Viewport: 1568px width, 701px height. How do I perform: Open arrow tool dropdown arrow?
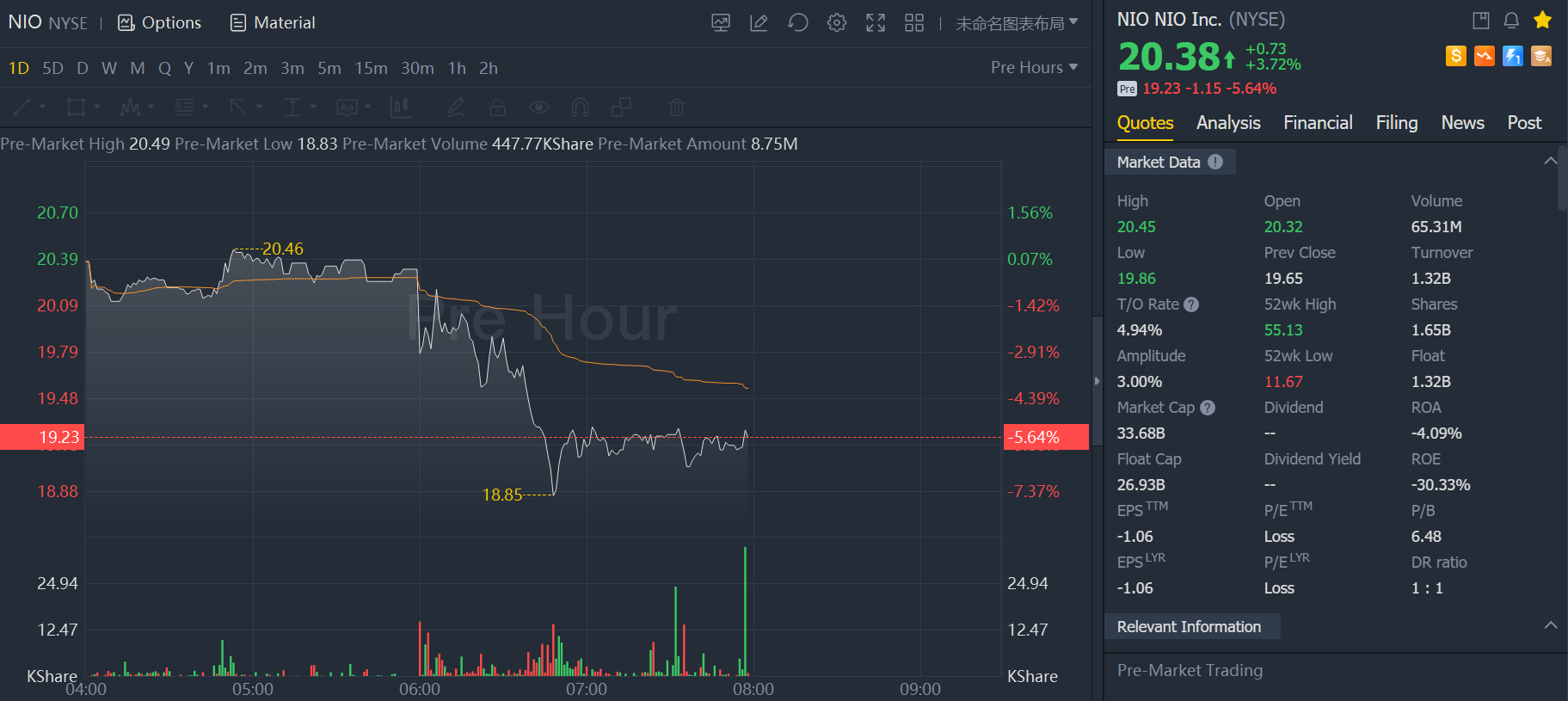click(259, 107)
